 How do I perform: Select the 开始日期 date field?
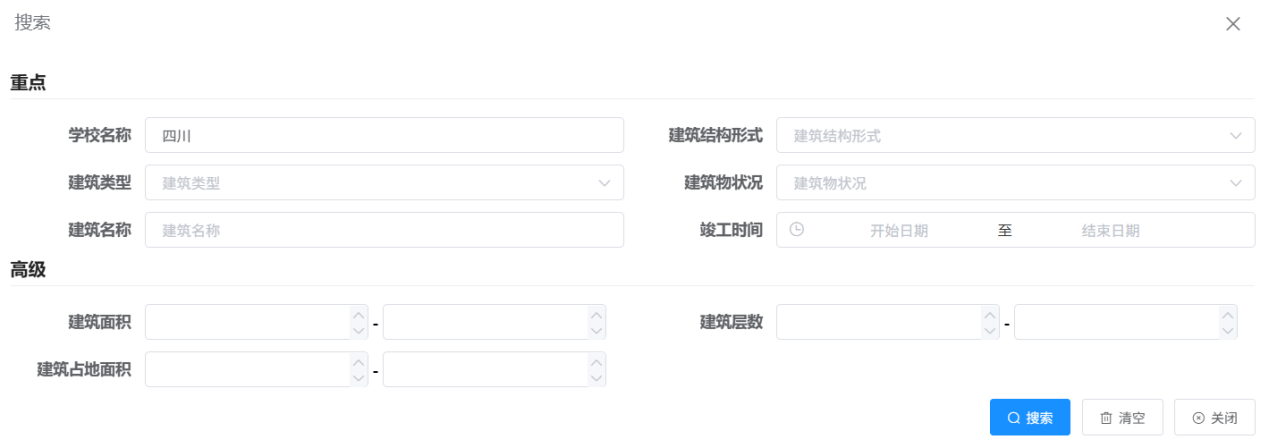coord(899,231)
